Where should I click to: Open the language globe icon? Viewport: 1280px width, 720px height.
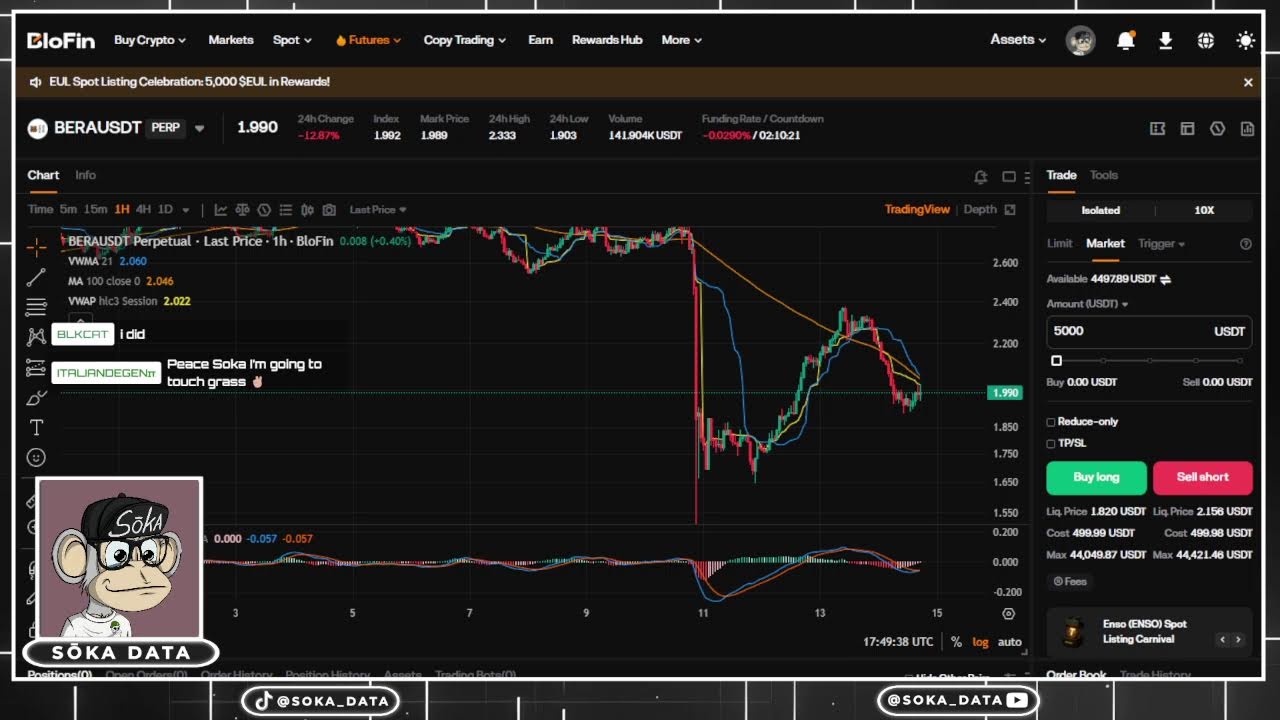[1205, 40]
